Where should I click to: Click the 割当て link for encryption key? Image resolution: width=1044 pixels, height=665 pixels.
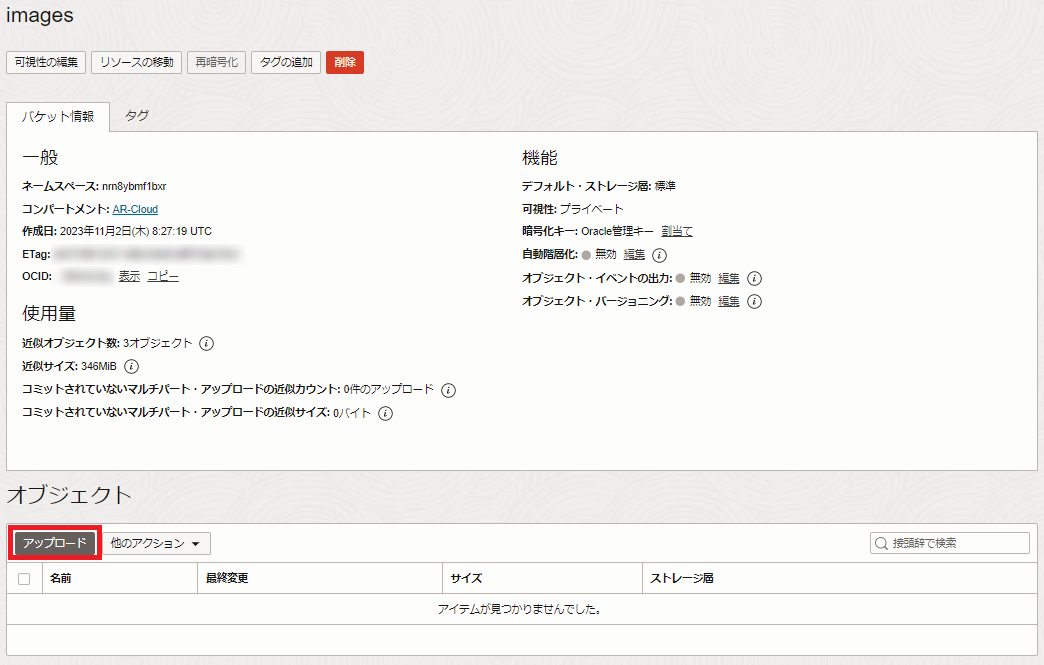coord(677,232)
